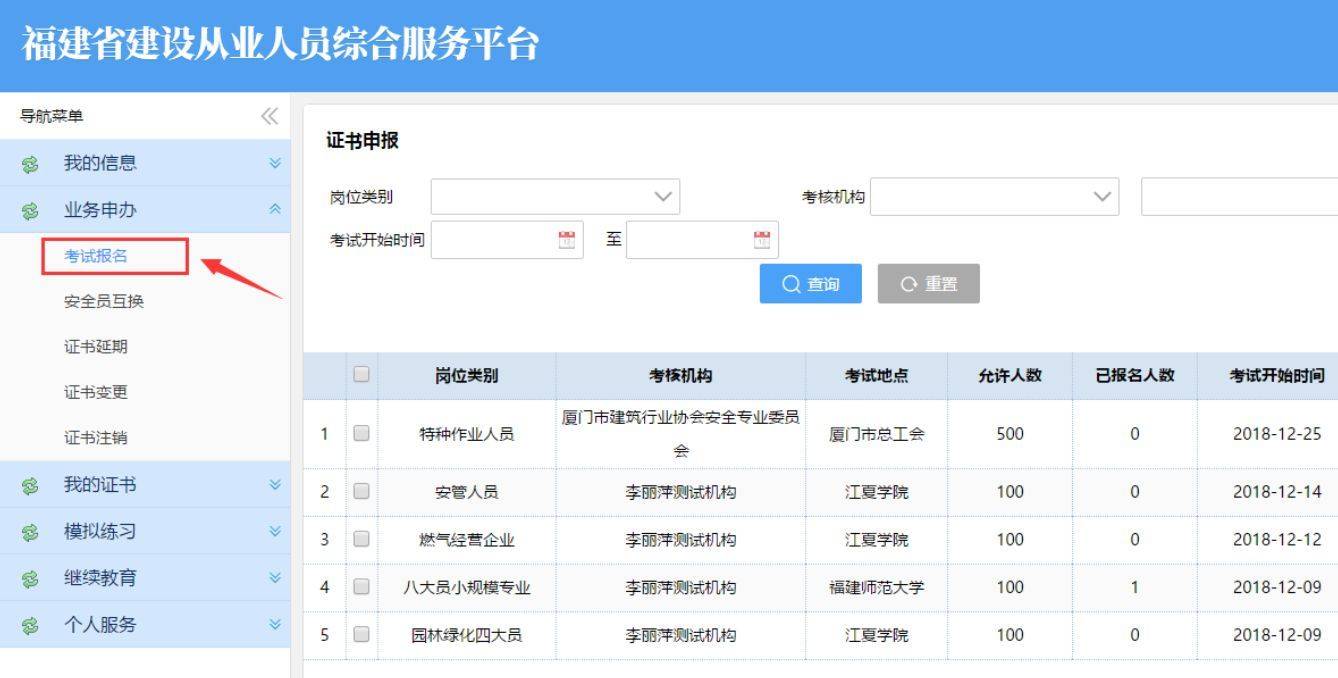Image resolution: width=1338 pixels, height=678 pixels.
Task: Collapse the navigation menu with double-chevron icon
Action: [x=269, y=117]
